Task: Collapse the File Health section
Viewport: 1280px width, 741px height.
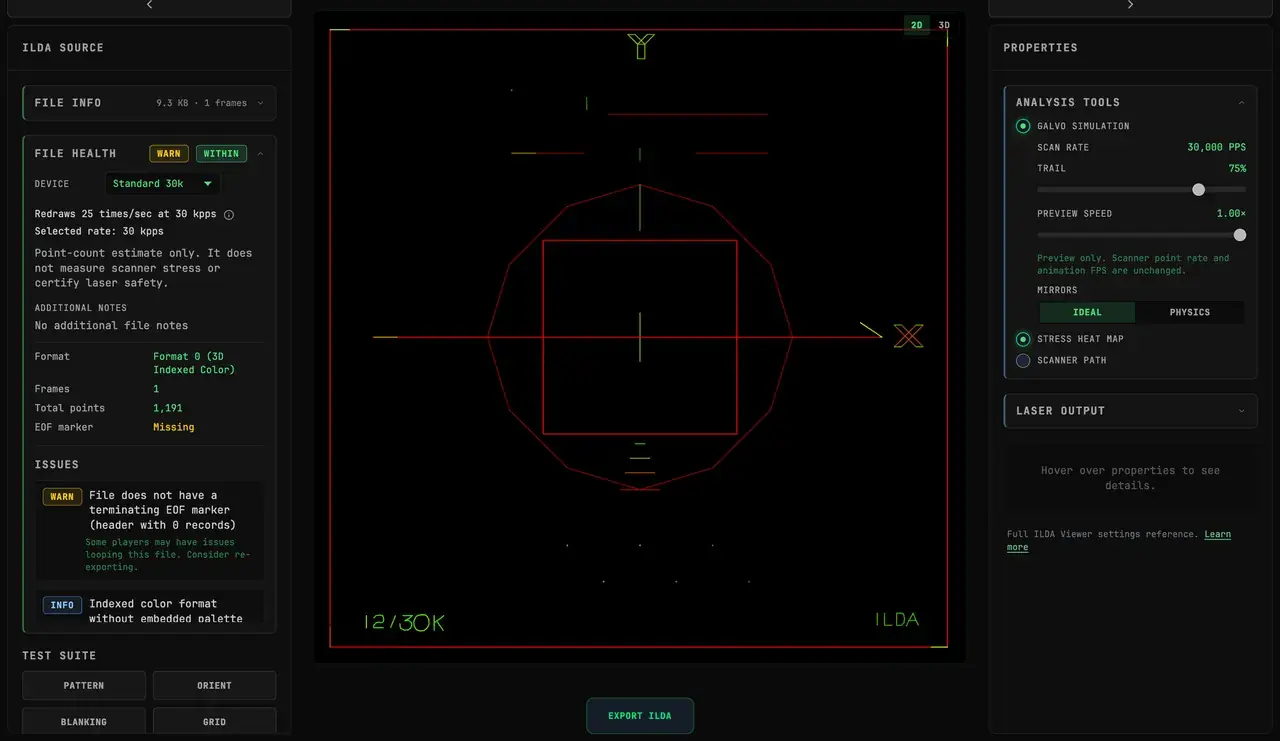Action: coord(260,154)
